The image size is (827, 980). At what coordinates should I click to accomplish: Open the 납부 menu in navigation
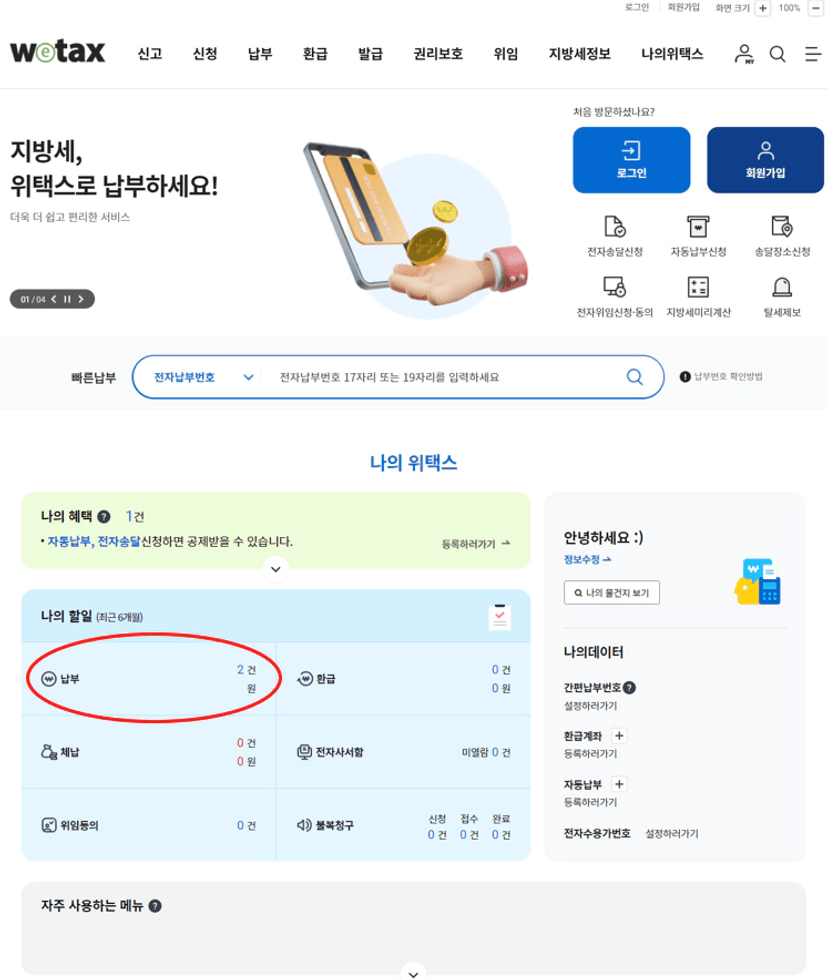pos(260,54)
